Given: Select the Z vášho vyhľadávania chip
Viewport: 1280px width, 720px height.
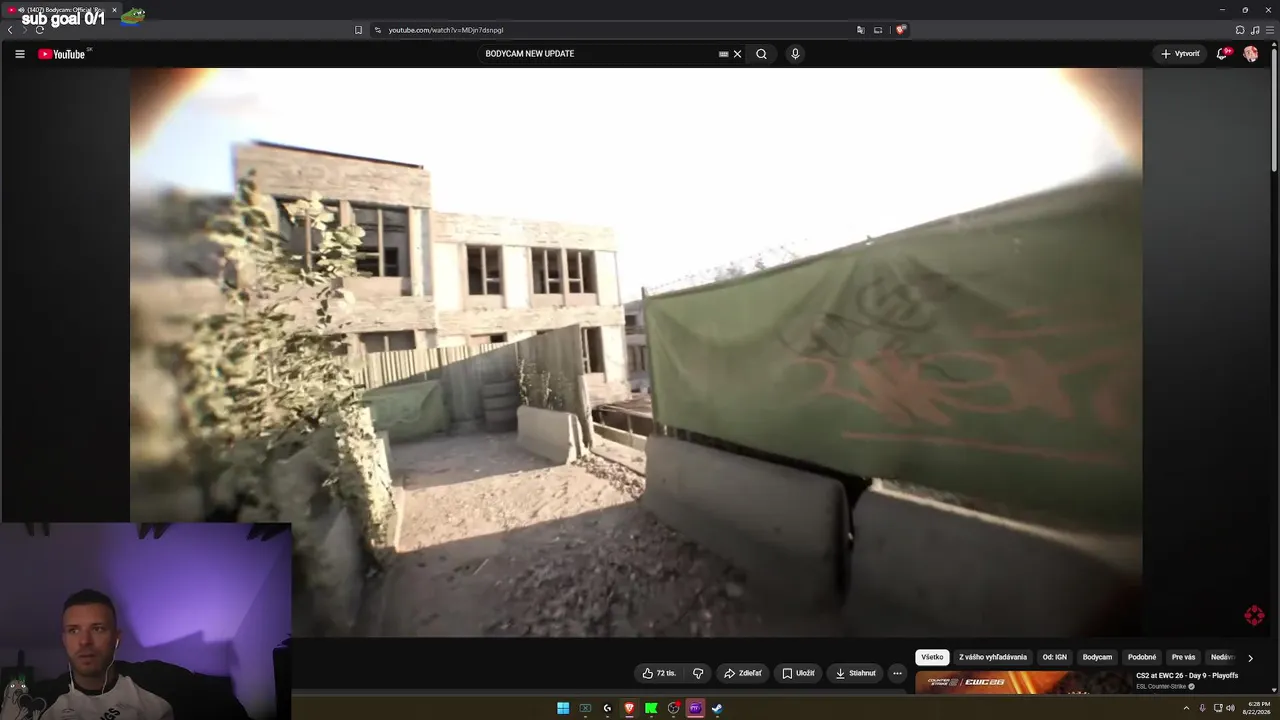Looking at the screenshot, I should (993, 657).
